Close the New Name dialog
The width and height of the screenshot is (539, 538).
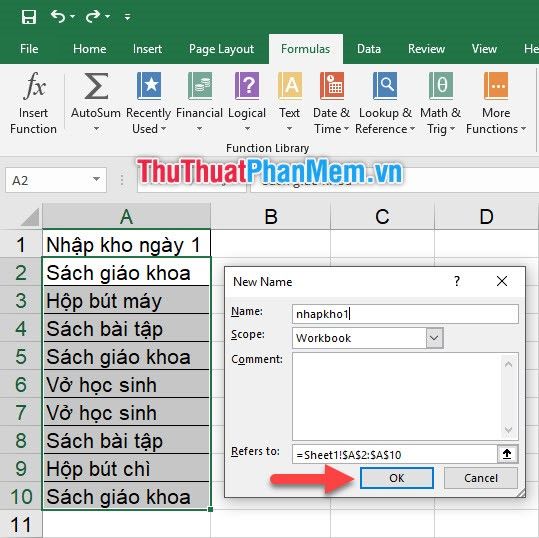[x=502, y=281]
